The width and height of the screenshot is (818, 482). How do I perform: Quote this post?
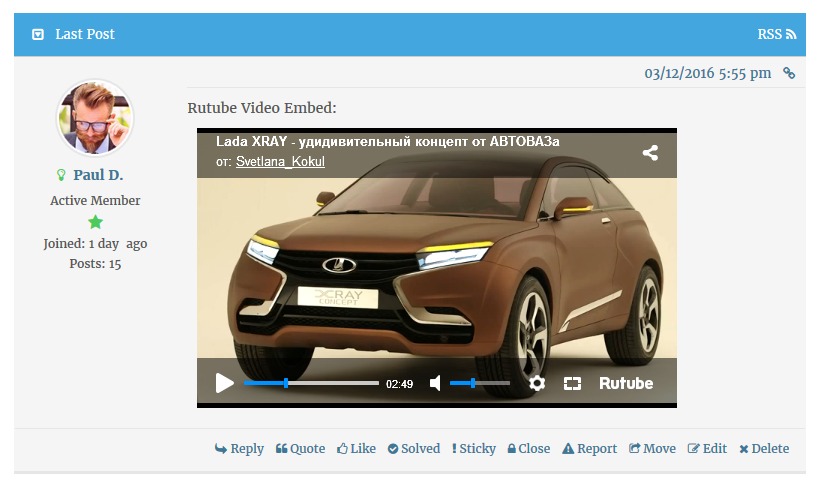pyautogui.click(x=300, y=449)
